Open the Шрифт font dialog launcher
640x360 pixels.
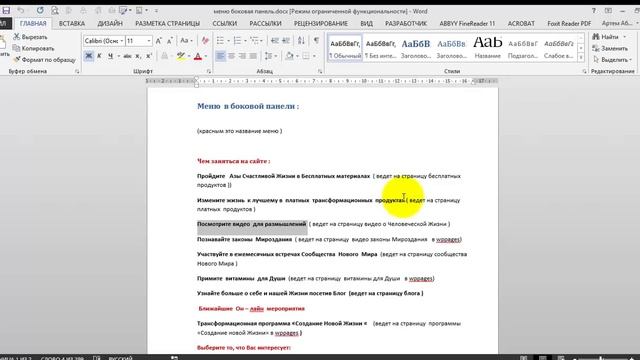(209, 71)
